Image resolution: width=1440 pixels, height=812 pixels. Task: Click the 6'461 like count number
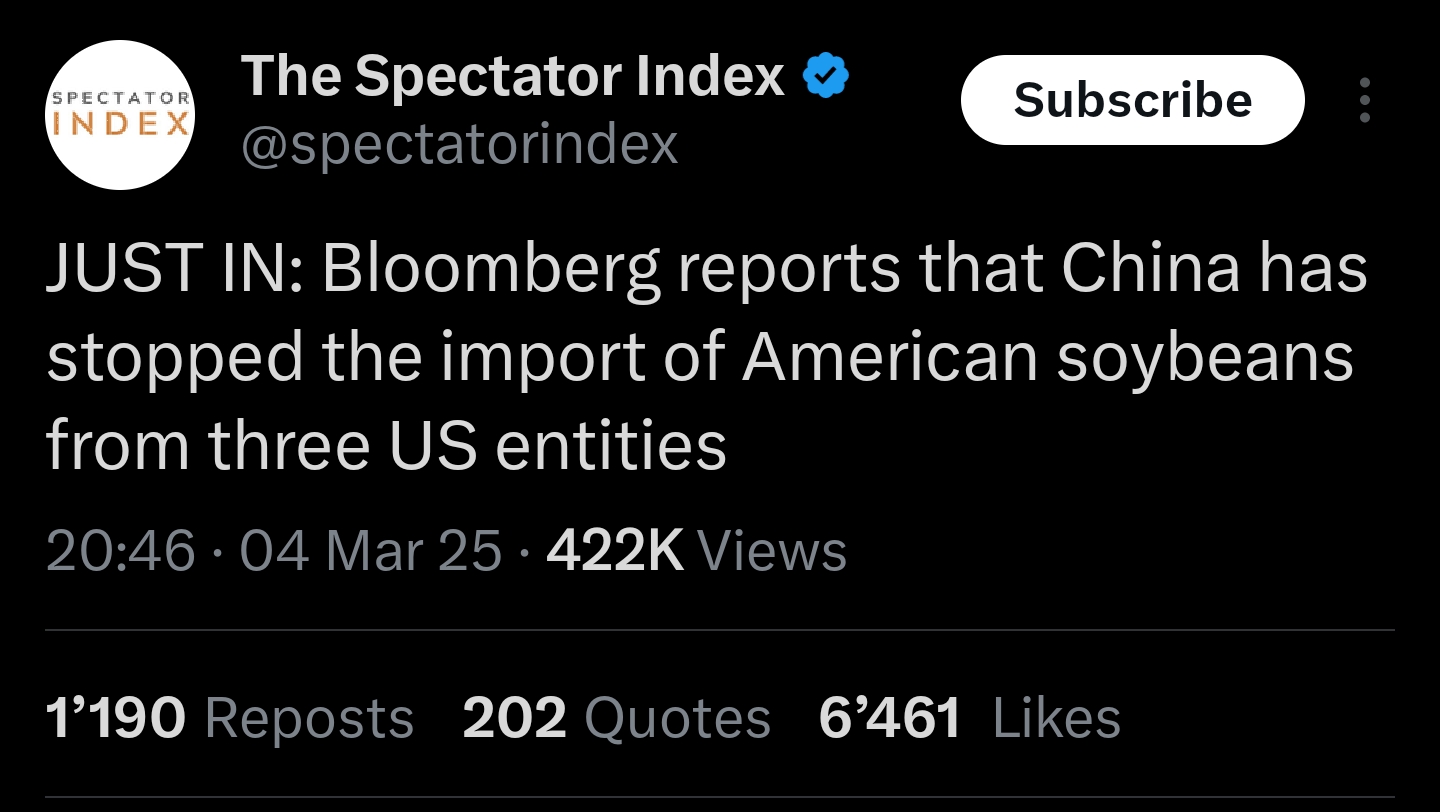889,718
